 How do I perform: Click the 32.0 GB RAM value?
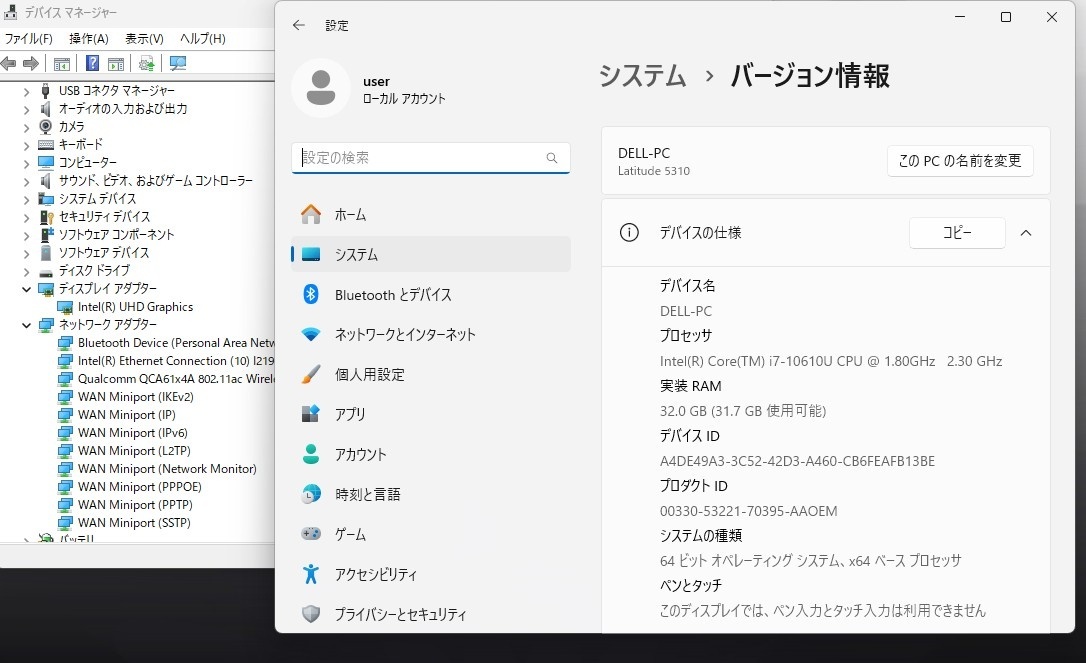point(742,412)
